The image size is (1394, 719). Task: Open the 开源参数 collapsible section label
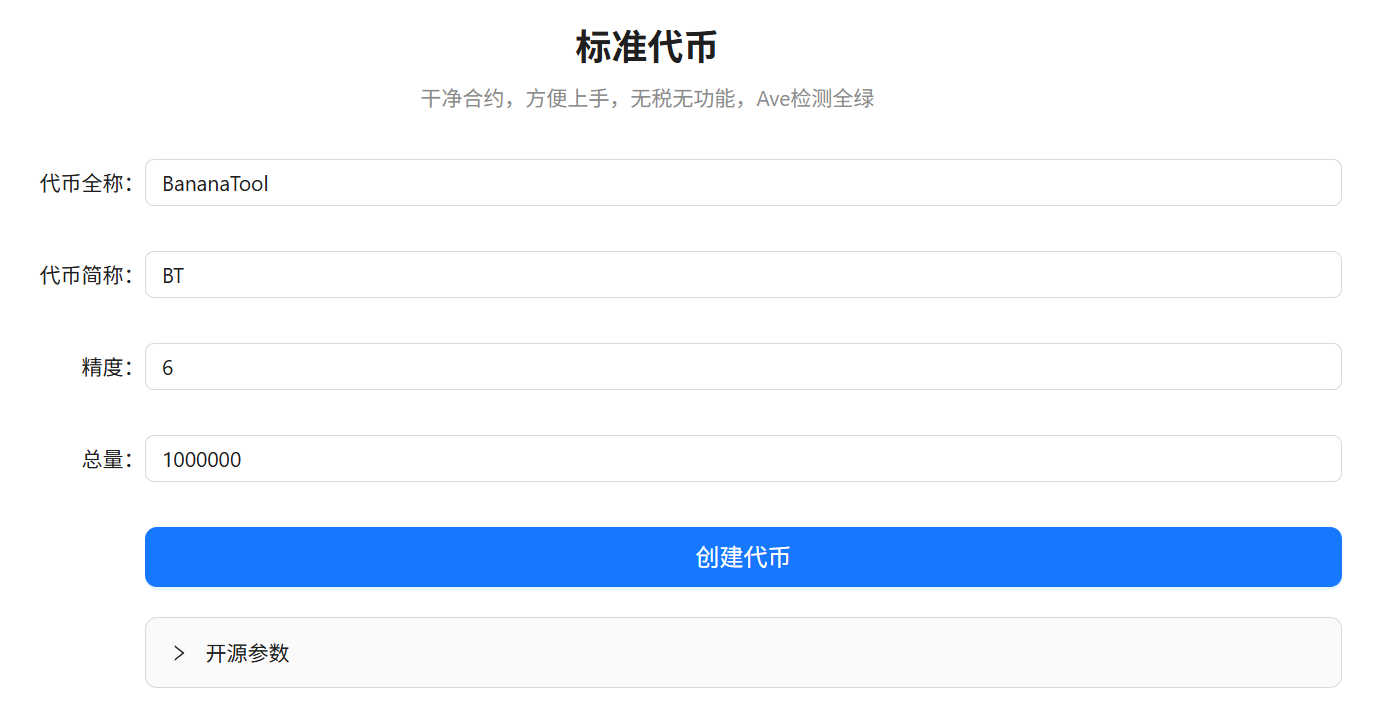click(247, 653)
